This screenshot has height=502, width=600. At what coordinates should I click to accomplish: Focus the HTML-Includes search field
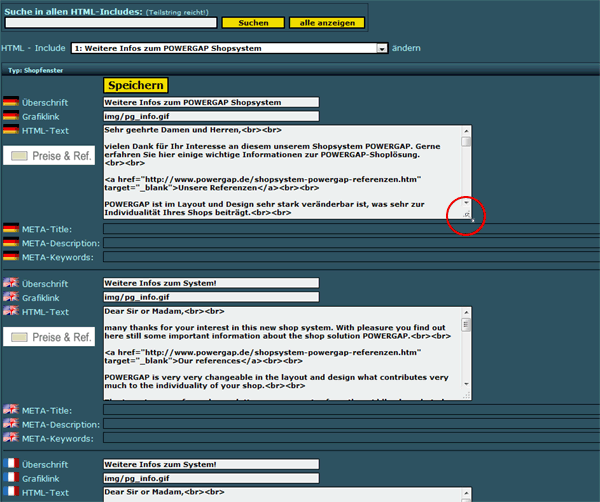pos(111,23)
